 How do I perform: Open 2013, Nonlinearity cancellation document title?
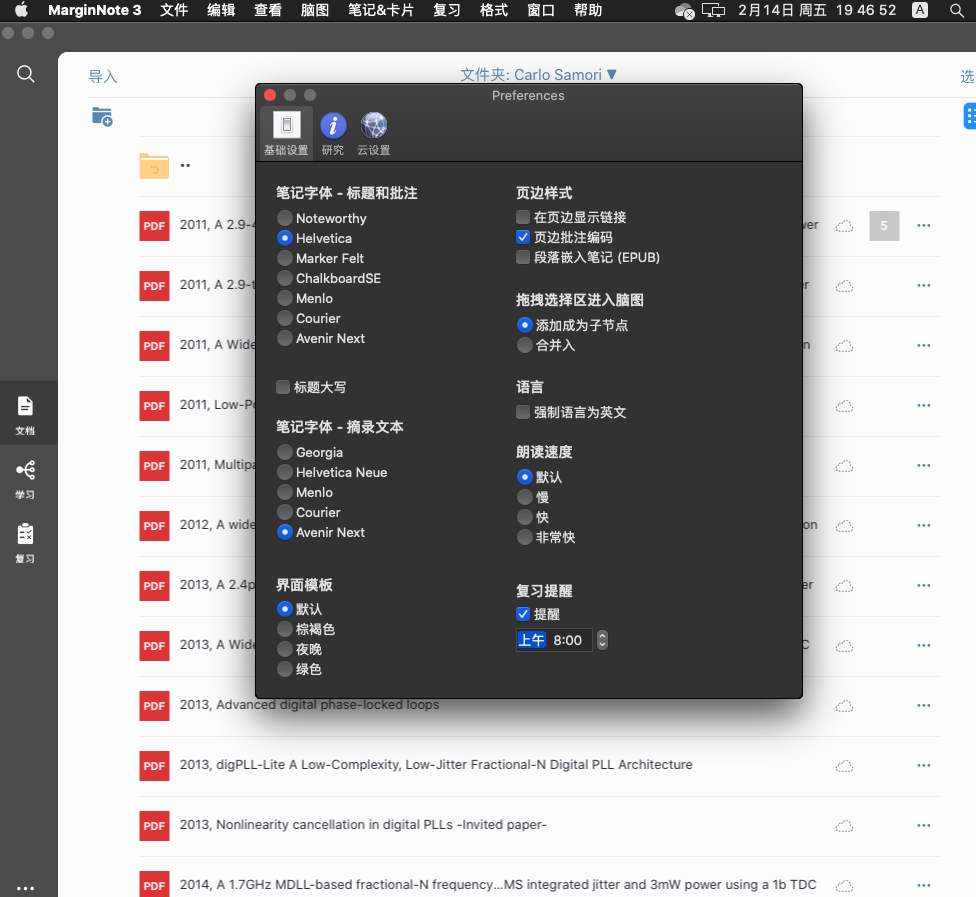[363, 825]
